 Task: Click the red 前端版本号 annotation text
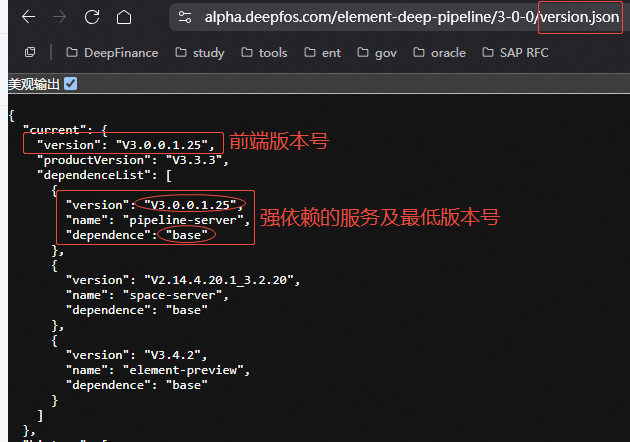(x=279, y=142)
